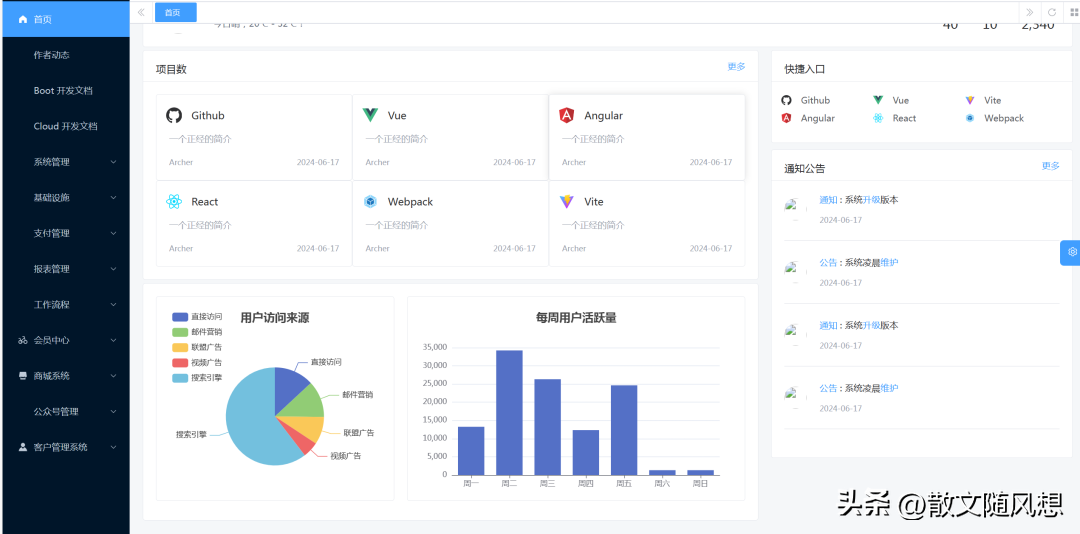
Task: Toggle 邮件营销 legend item
Action: pyautogui.click(x=196, y=332)
